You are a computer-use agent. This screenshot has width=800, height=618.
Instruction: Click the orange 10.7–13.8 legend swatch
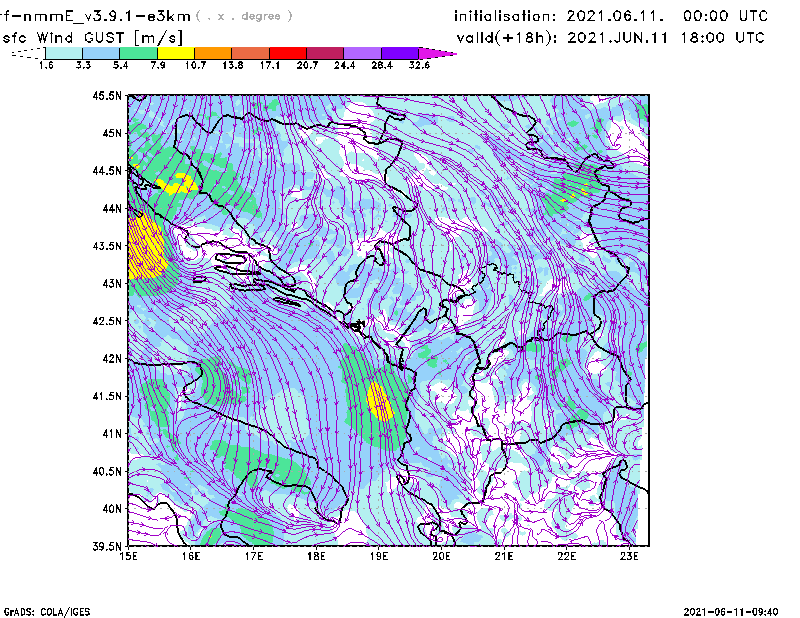(213, 53)
